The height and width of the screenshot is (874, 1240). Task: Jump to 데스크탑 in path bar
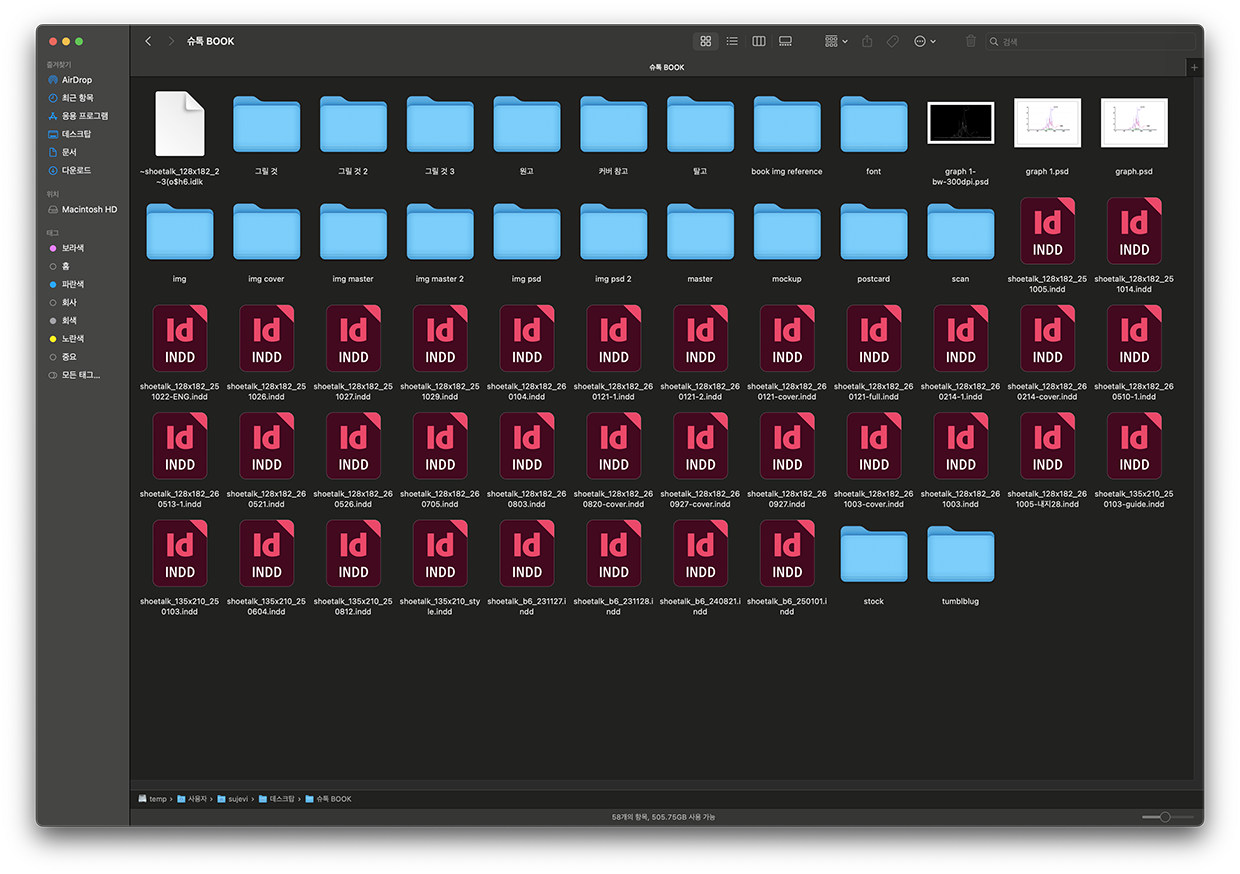[x=277, y=799]
